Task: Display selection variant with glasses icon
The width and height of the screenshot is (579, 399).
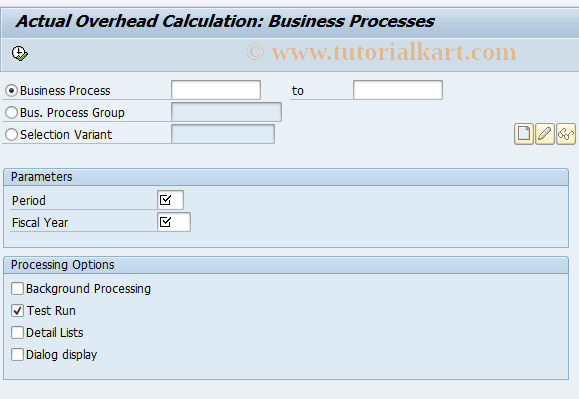Action: click(566, 134)
